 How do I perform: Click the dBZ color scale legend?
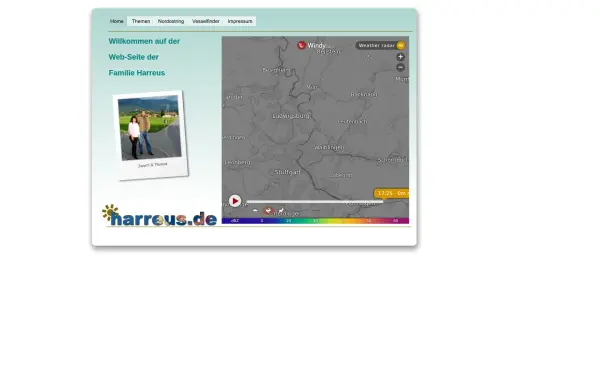click(x=315, y=221)
